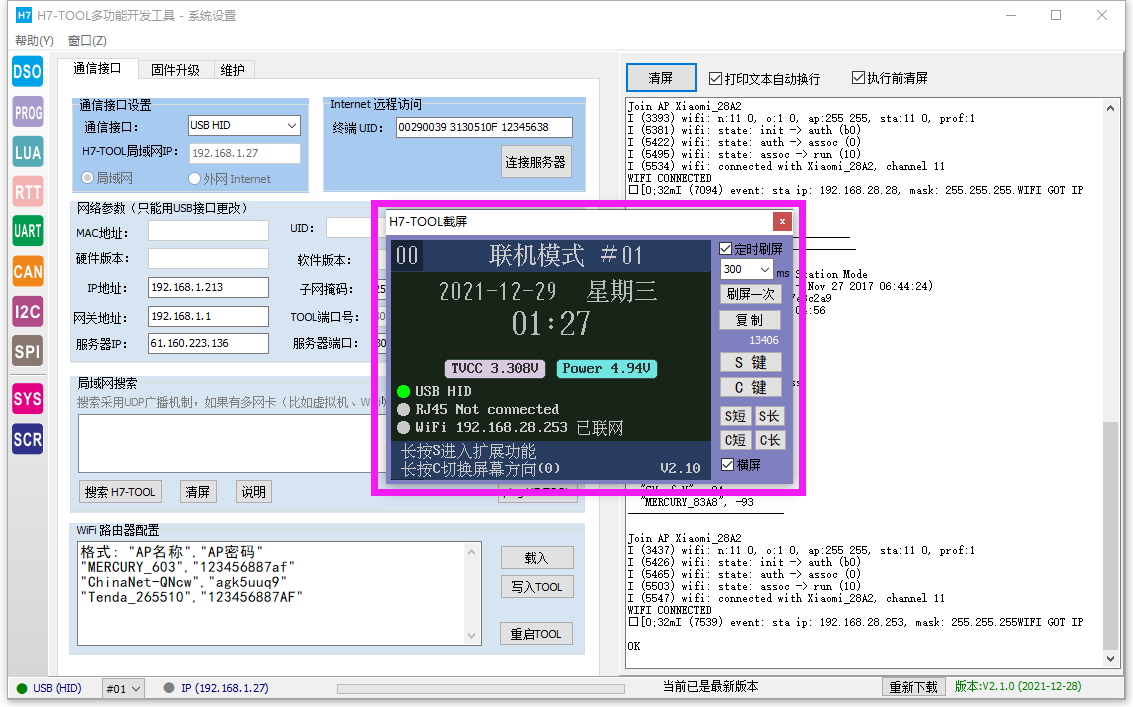Click the H7-TOOL screen capture preview
1133x707 pixels.
click(551, 360)
